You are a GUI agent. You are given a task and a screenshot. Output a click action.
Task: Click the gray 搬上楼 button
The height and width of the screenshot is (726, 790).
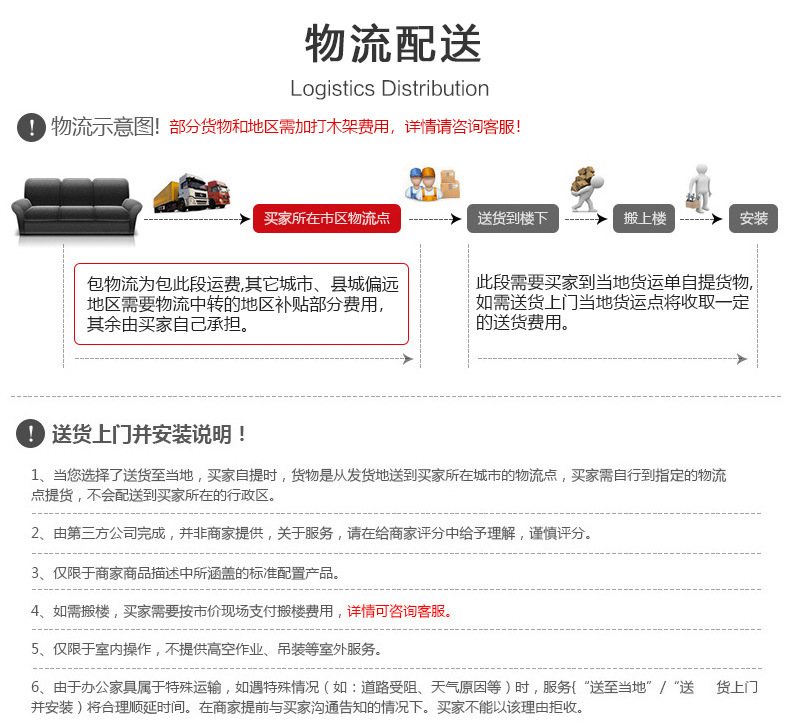click(x=644, y=218)
